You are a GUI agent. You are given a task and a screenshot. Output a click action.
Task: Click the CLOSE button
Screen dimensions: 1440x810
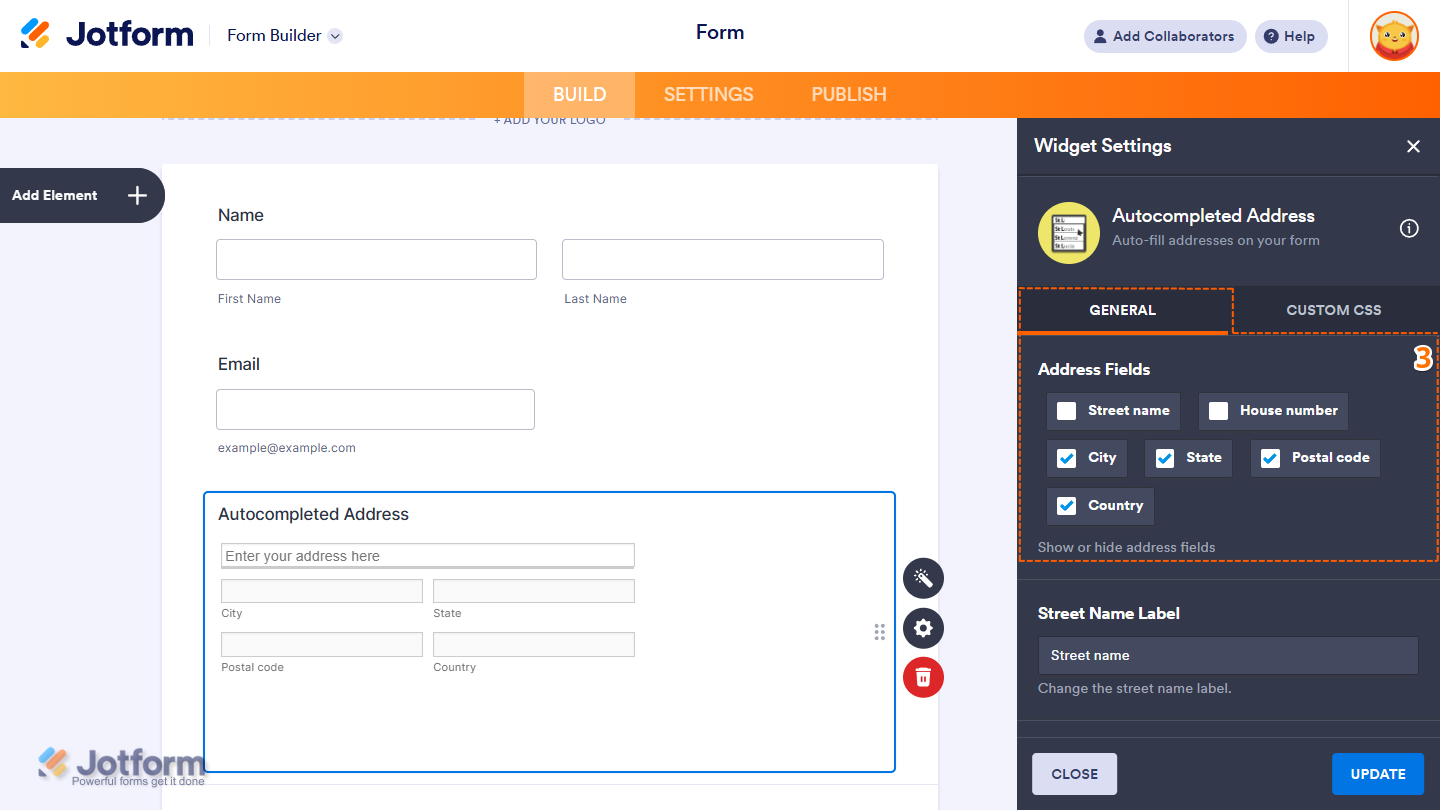pos(1075,774)
